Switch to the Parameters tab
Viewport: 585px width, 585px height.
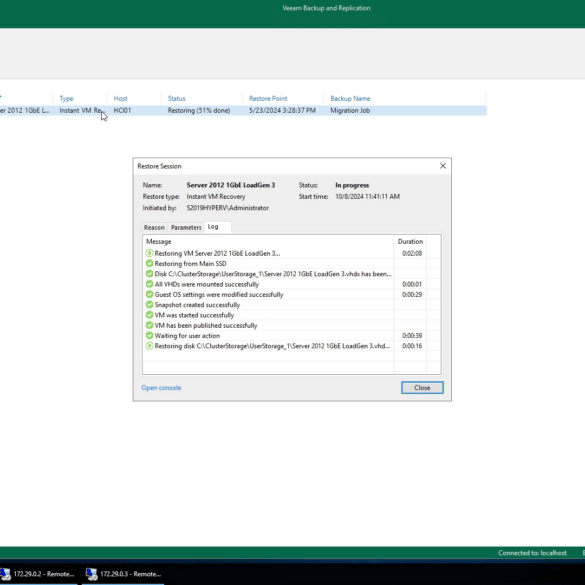186,227
